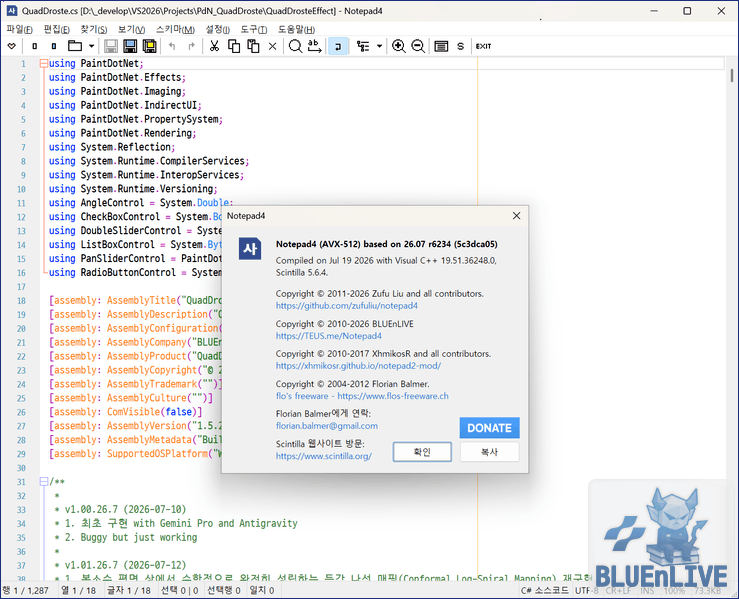This screenshot has width=739, height=599.
Task: Click the Zoom In magnifier icon
Action: coord(399,46)
